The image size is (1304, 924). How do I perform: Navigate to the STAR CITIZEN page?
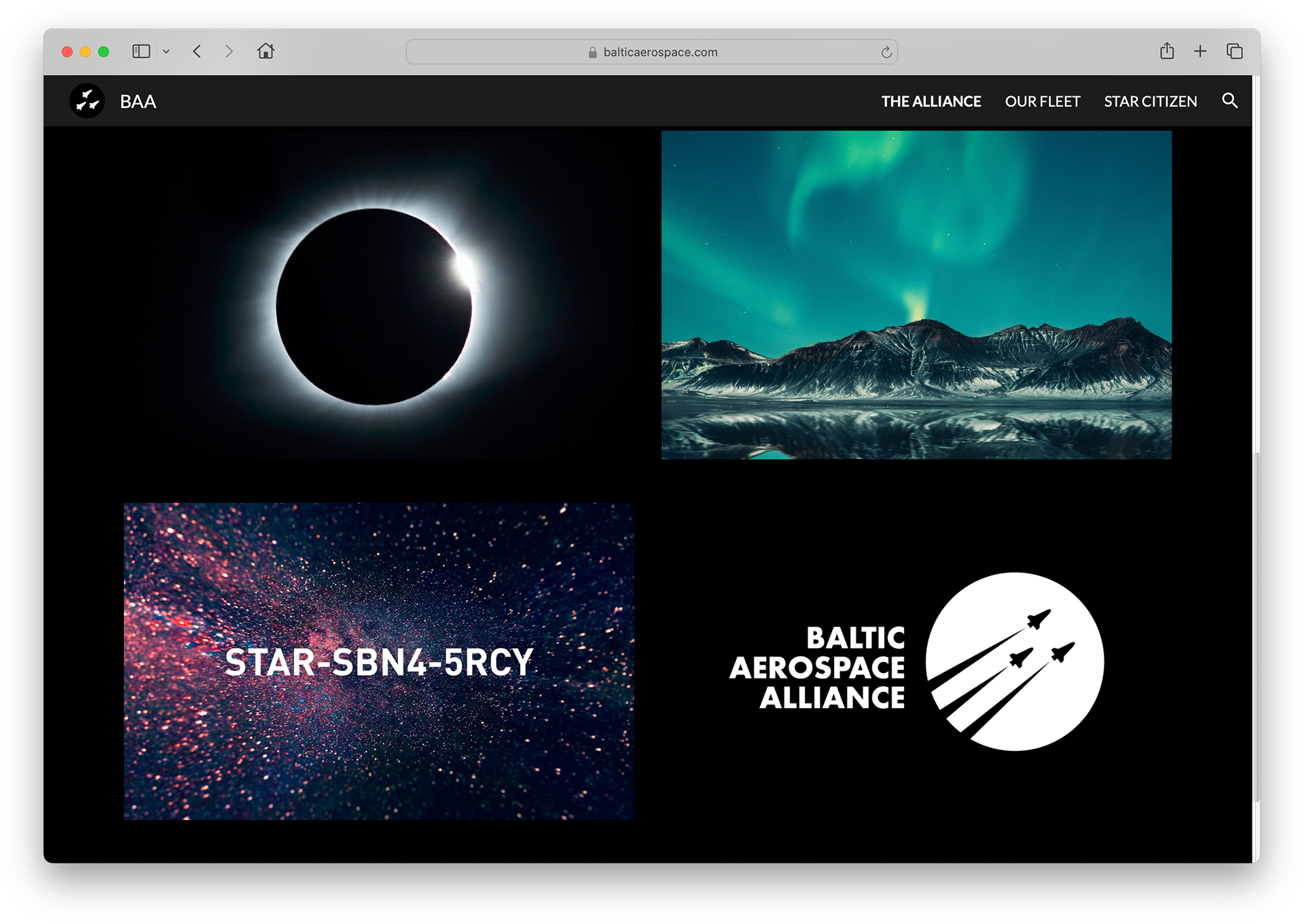pos(1150,102)
